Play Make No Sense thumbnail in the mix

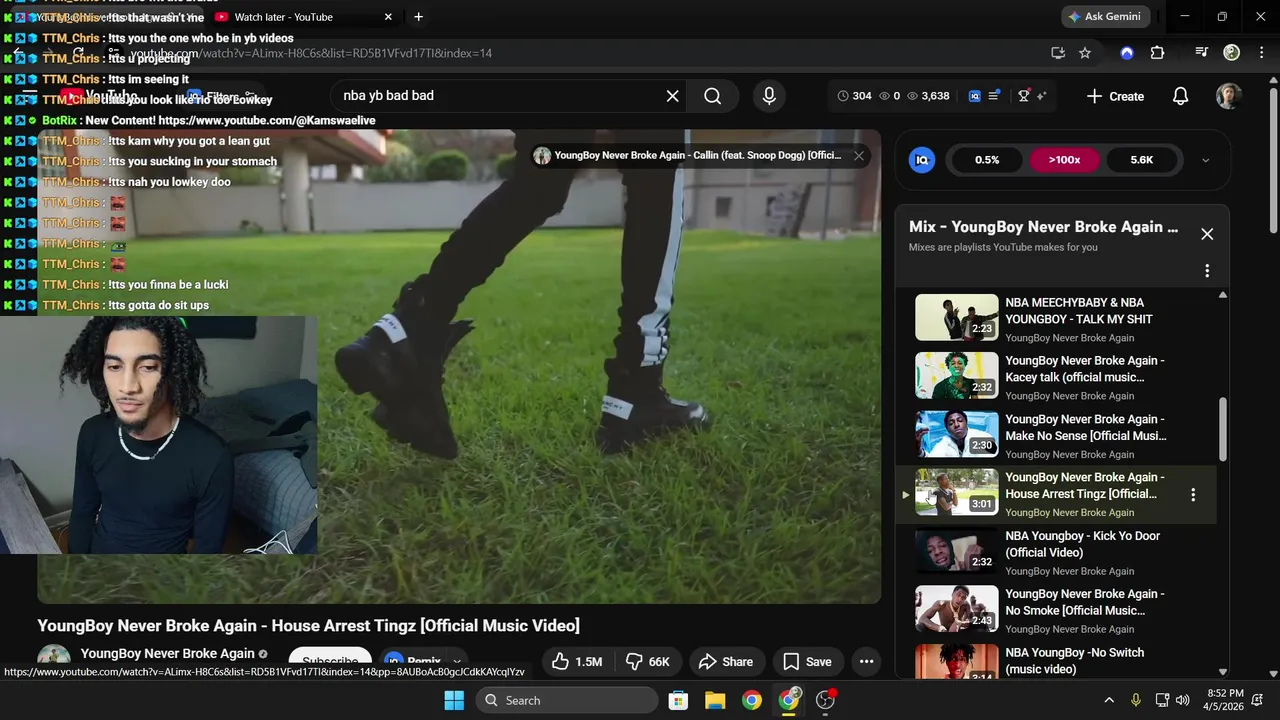[956, 434]
